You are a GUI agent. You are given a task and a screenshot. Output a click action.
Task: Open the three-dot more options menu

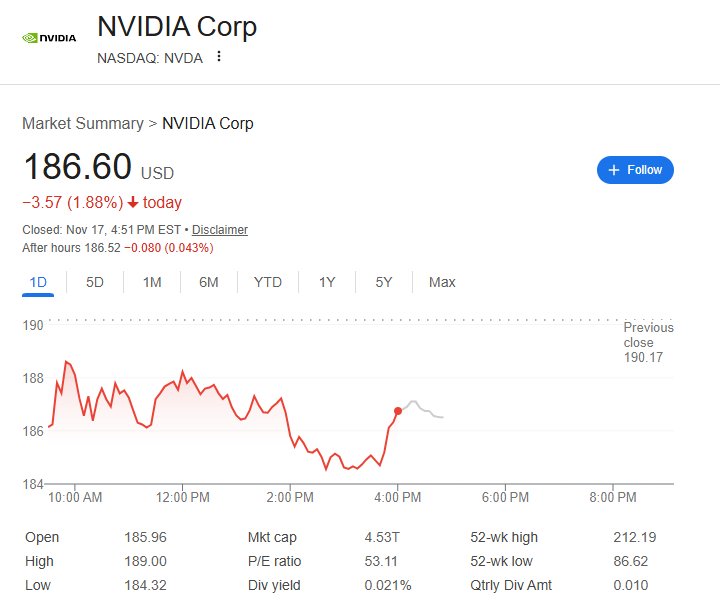coord(219,57)
